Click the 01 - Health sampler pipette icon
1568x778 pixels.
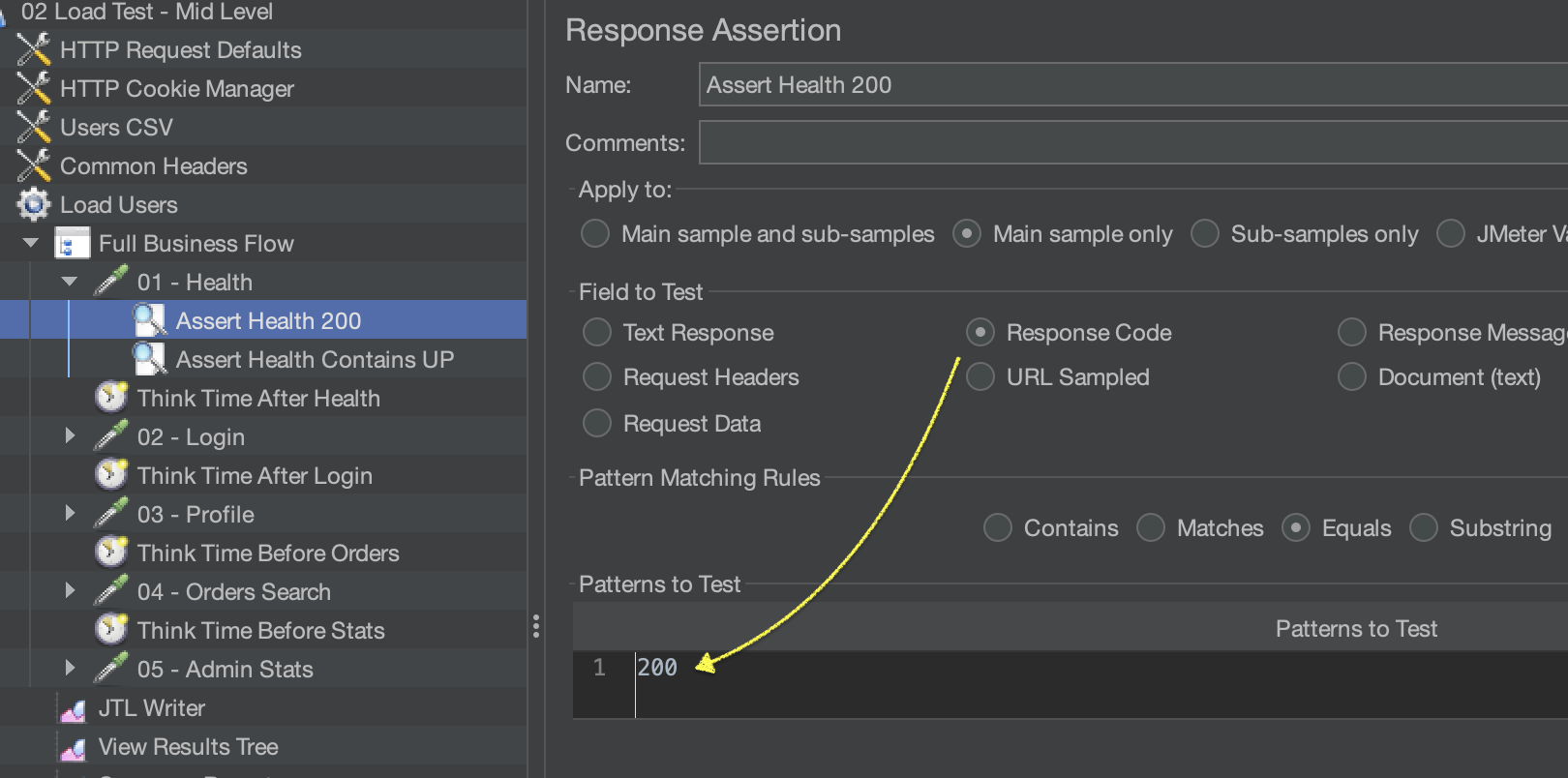tap(111, 282)
